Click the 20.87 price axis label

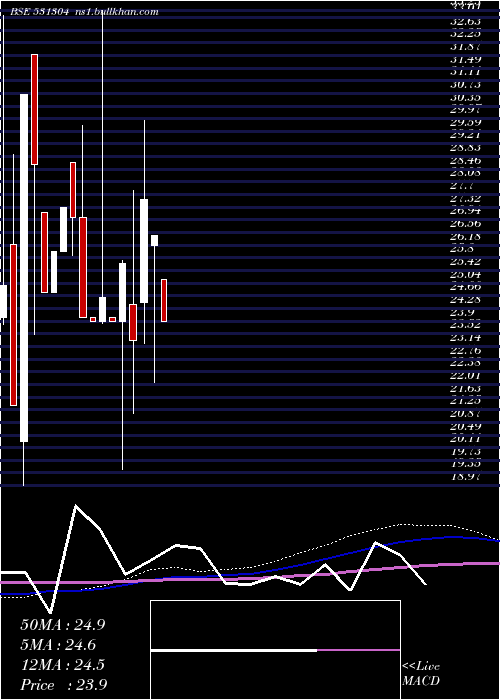[x=465, y=413]
